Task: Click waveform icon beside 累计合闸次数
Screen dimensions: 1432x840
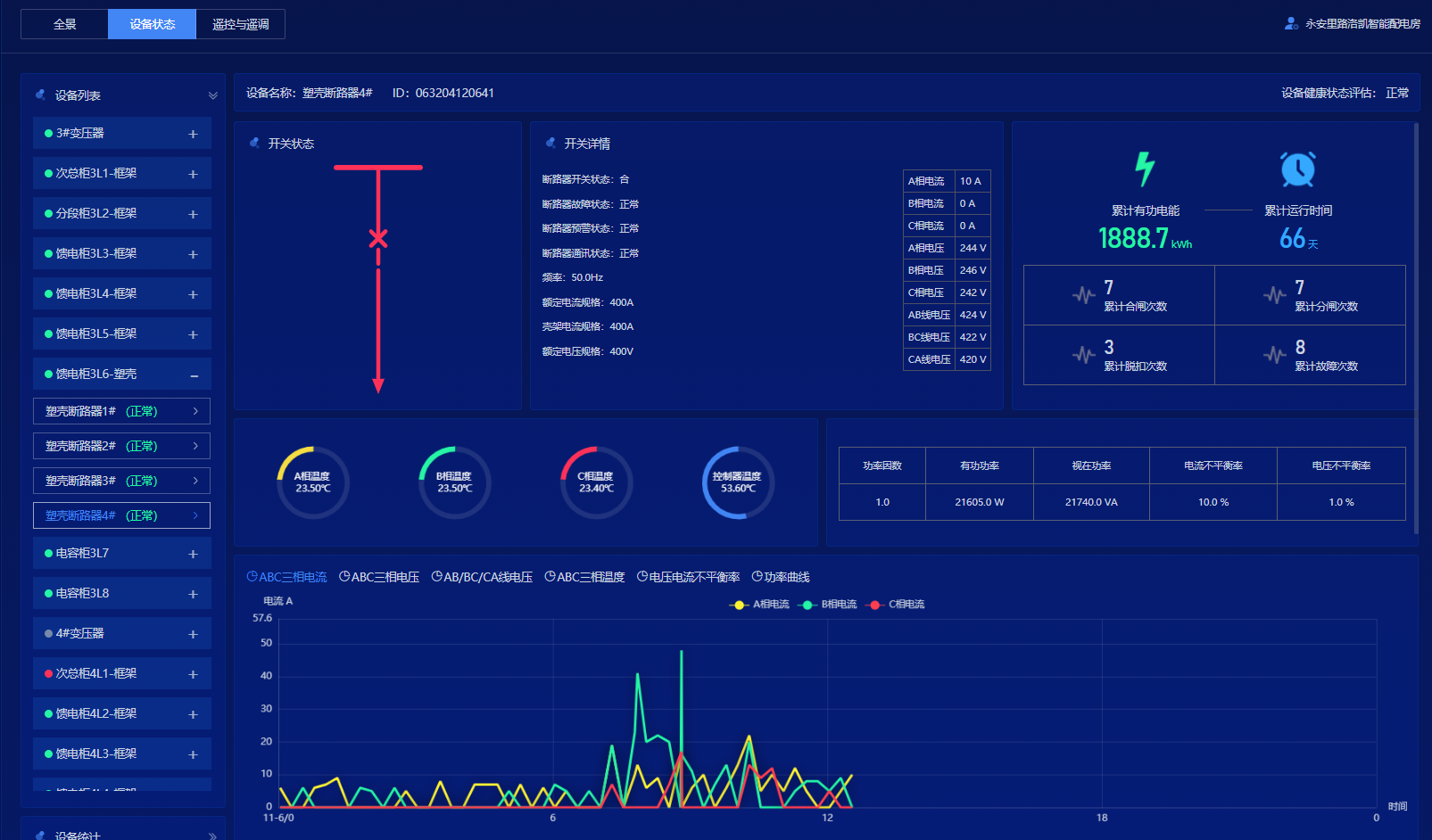Action: pos(1084,295)
